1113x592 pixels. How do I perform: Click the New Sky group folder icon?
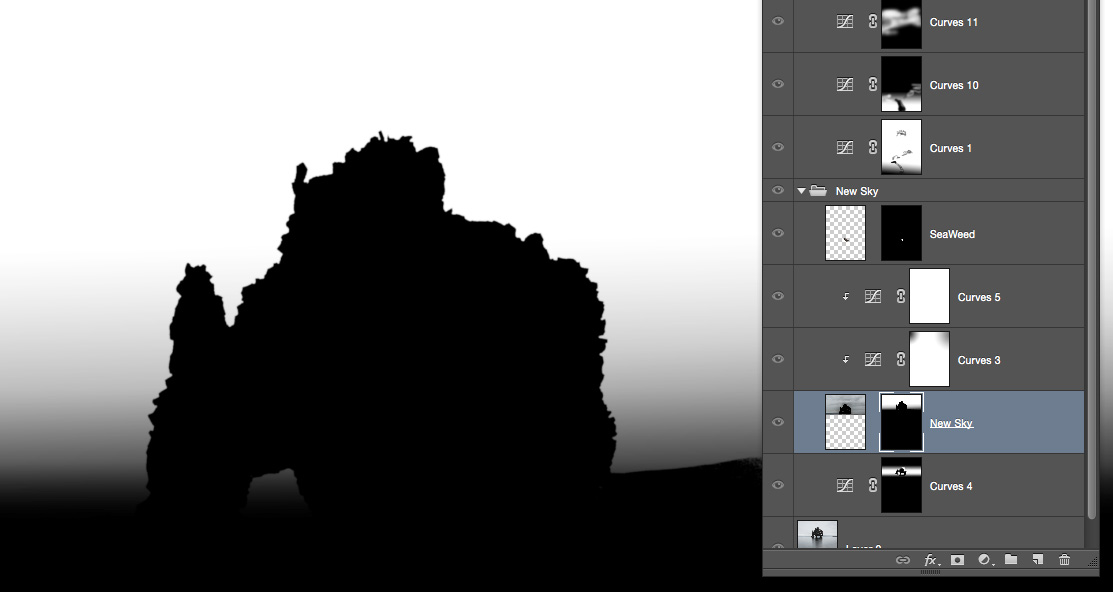(818, 190)
